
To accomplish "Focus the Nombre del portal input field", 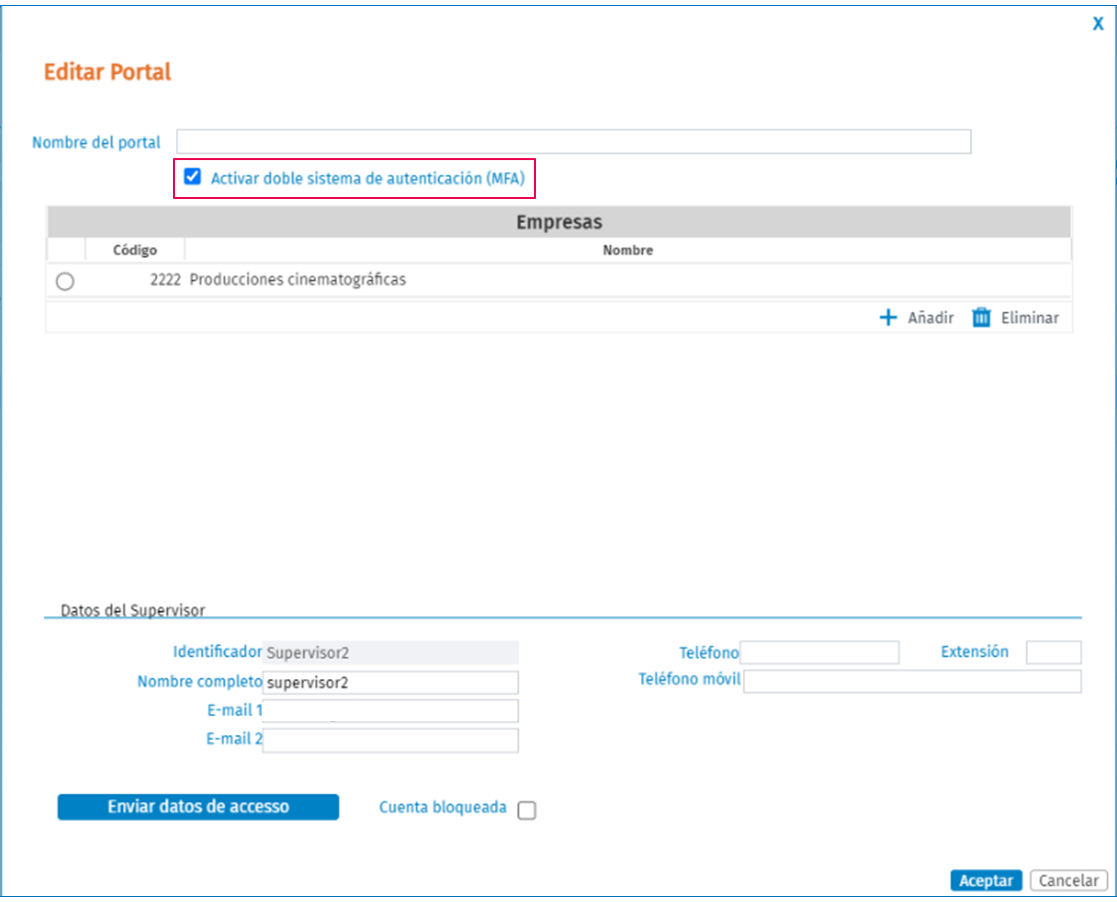I will (x=573, y=141).
